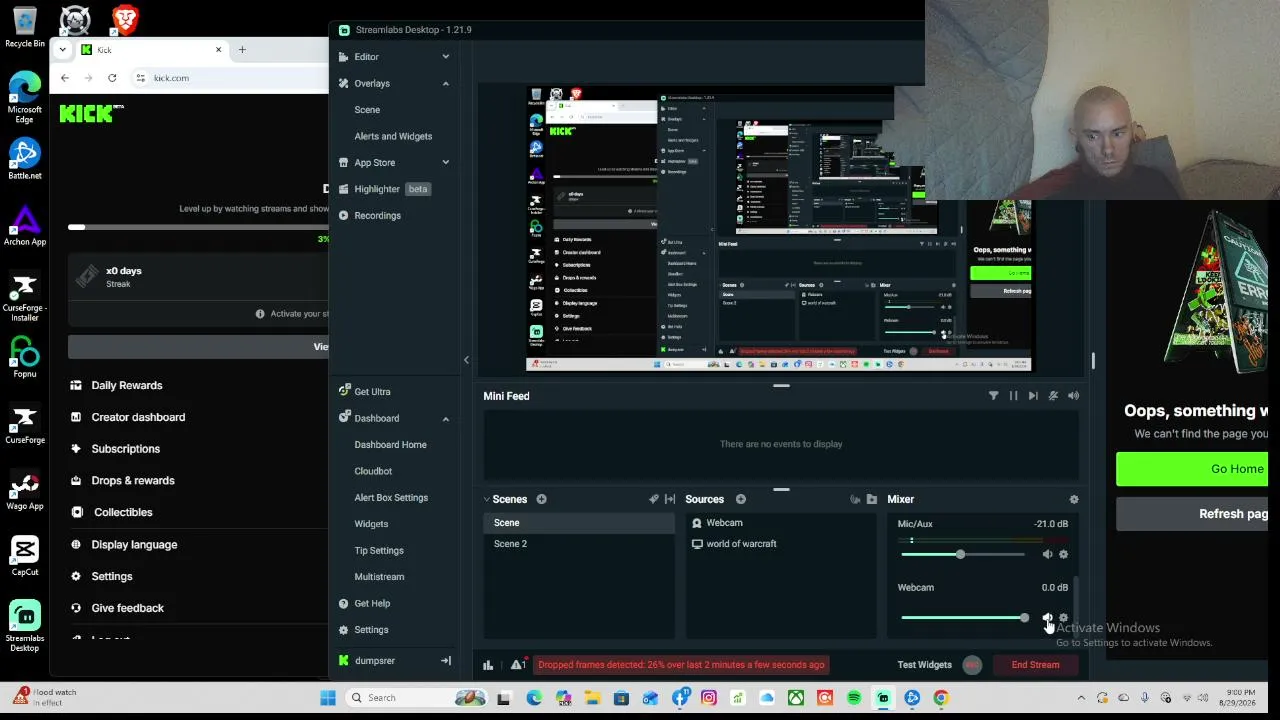Toggle the Mini Feed mute-events icon

(x=1053, y=396)
